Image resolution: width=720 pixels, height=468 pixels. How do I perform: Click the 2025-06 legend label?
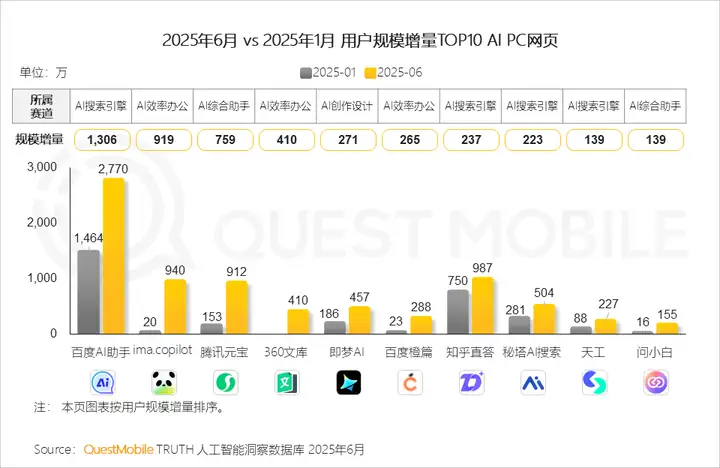tap(399, 73)
